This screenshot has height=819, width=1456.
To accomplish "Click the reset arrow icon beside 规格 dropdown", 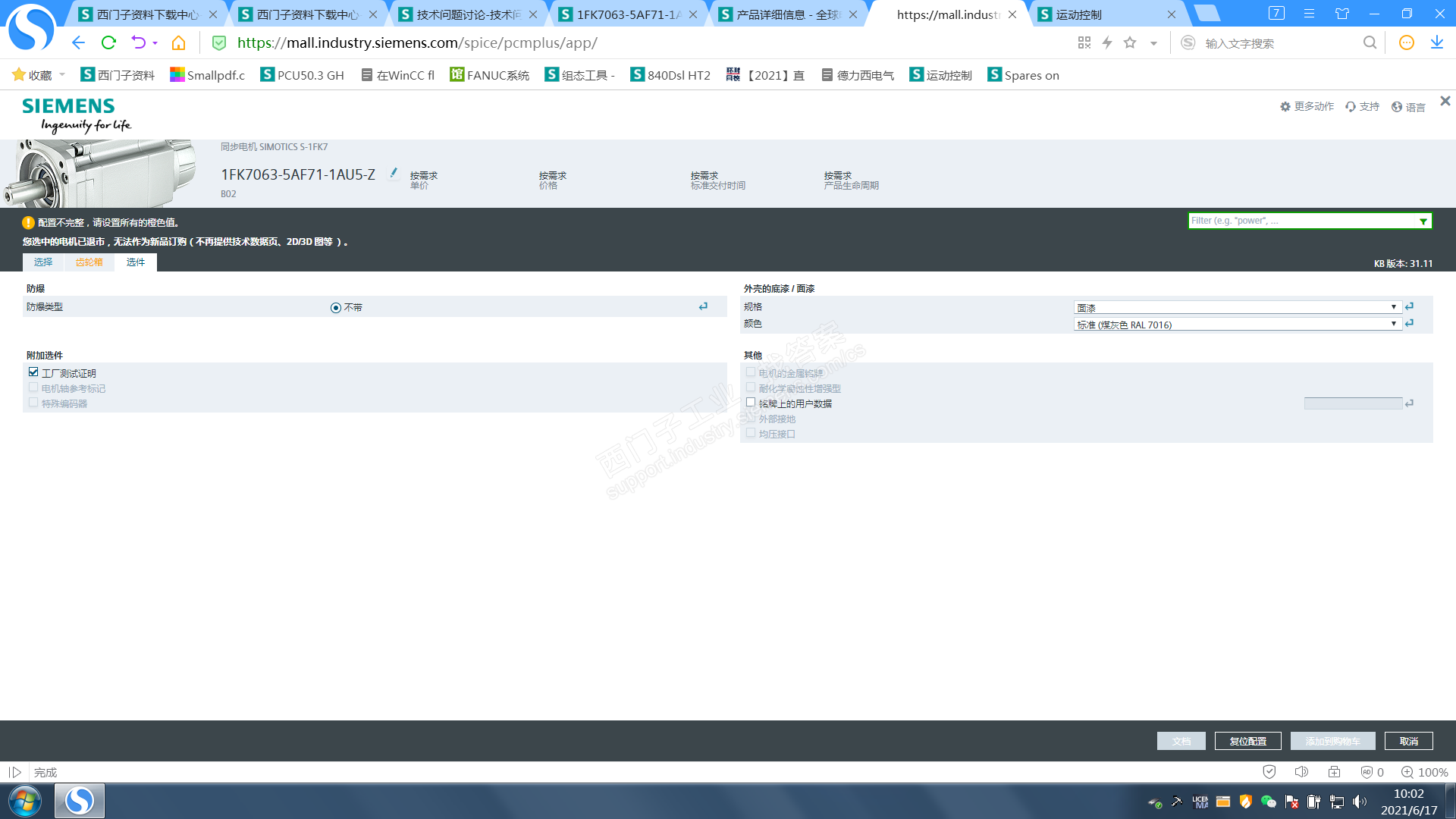I will pos(1409,306).
